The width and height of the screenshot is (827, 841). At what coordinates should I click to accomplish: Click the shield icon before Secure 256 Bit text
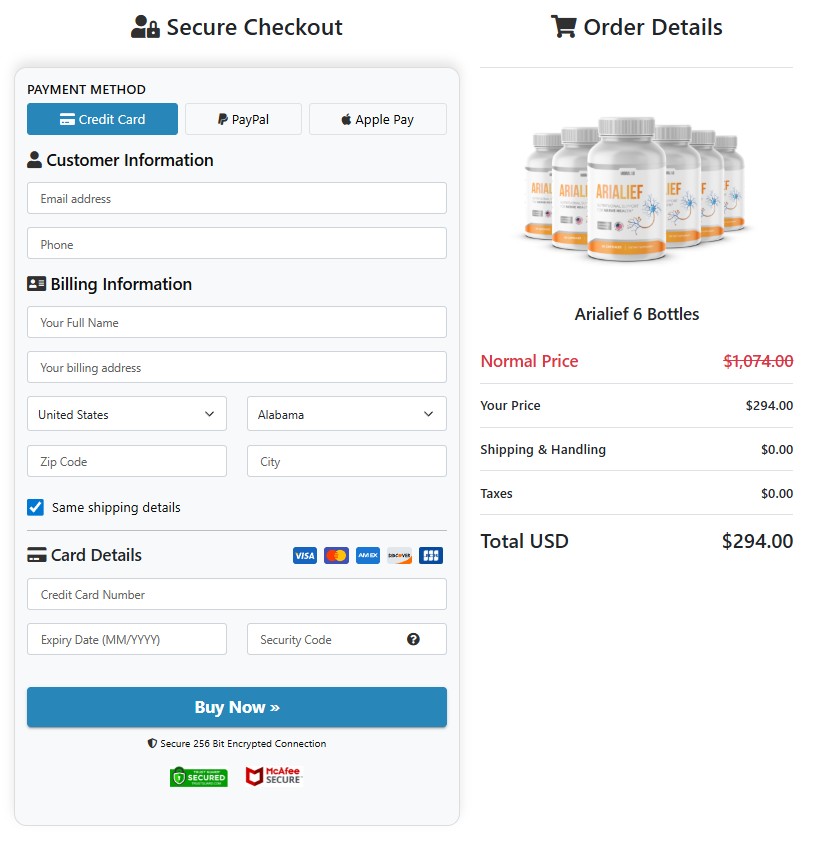149,743
